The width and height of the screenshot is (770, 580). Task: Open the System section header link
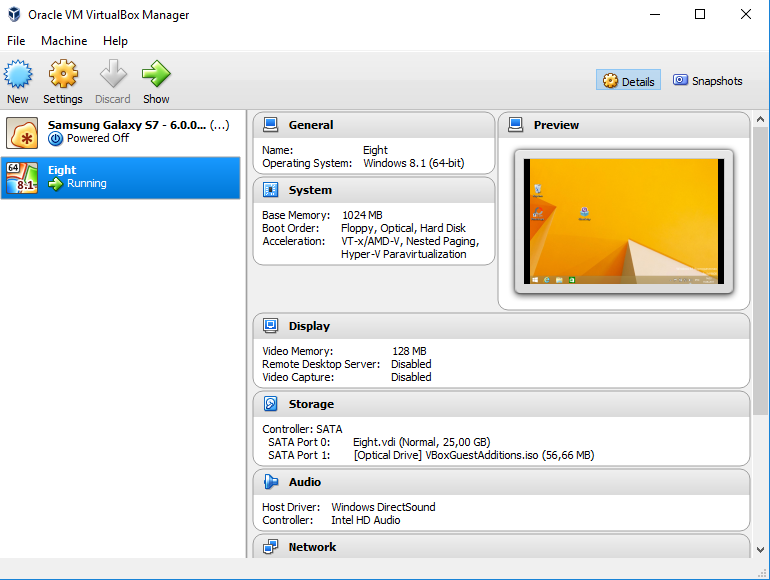pyautogui.click(x=310, y=190)
